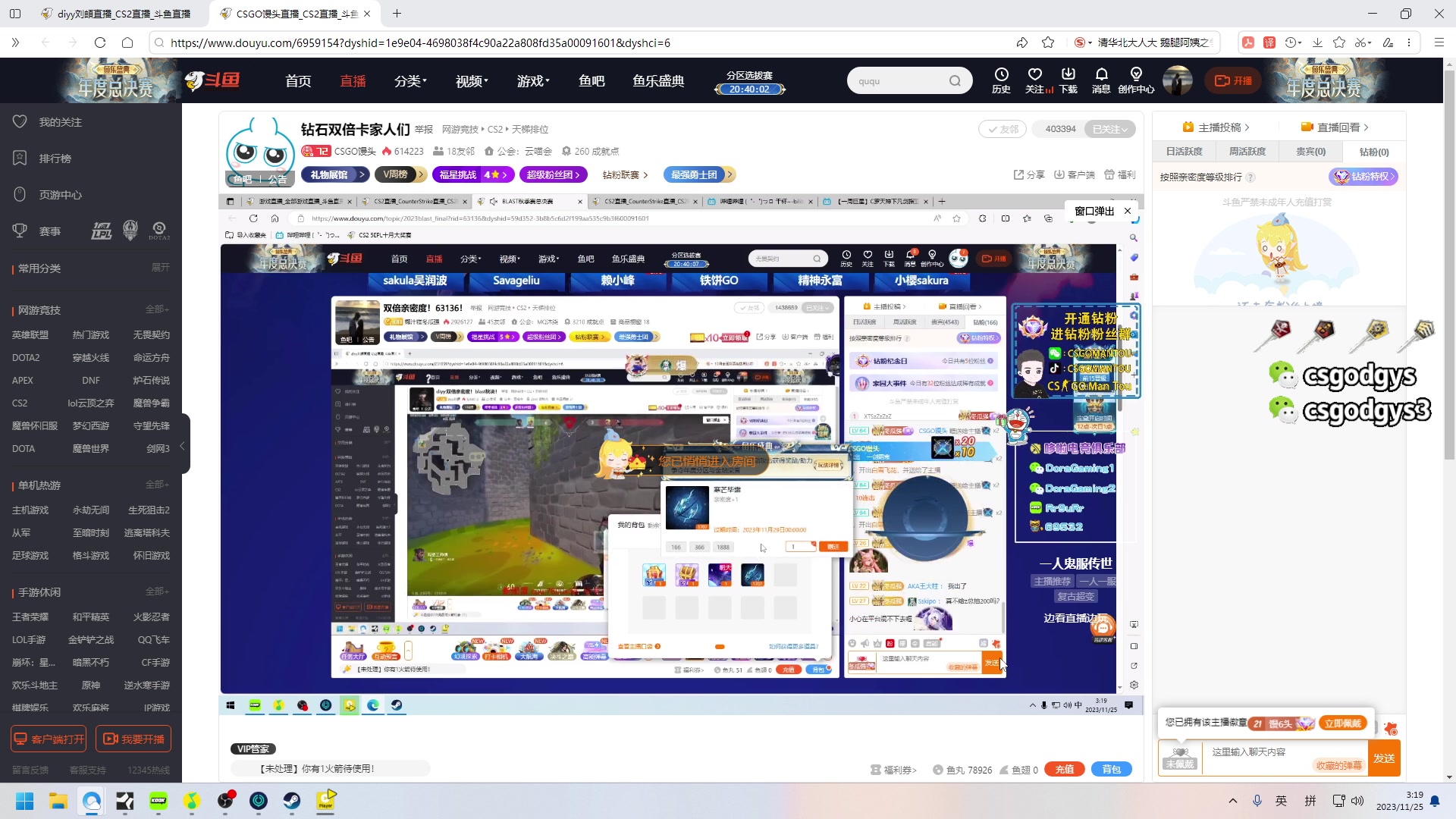This screenshot has width=1456, height=819.
Task: Click the Windows Start button
Action: tap(25, 801)
